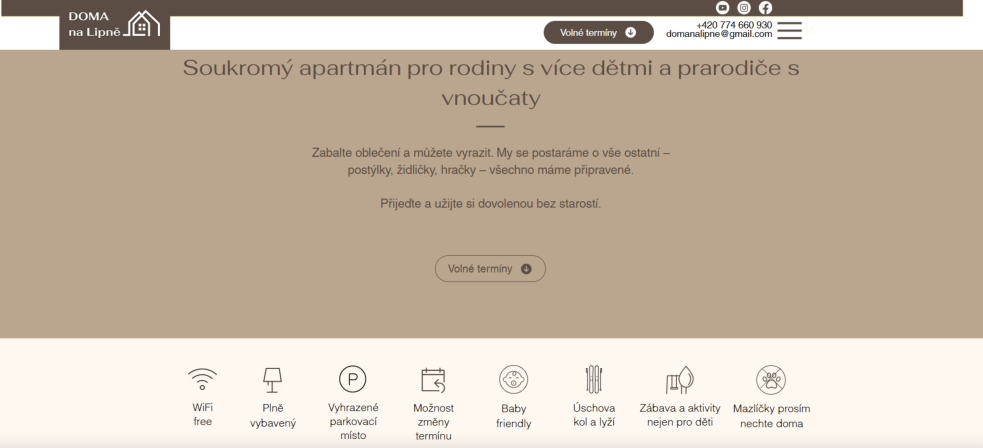Click the paragraph starting 'Zabalte oblečení'
The height and width of the screenshot is (448, 983).
click(x=491, y=161)
